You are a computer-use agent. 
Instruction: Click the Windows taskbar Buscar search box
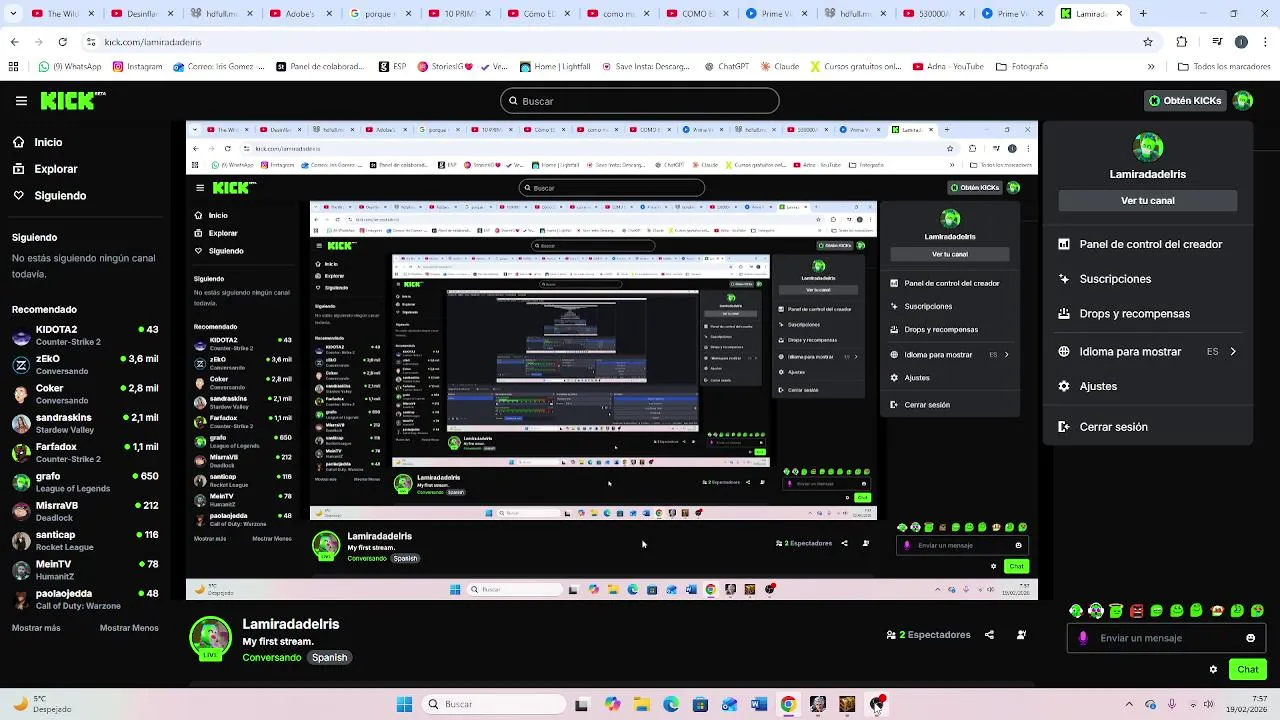coord(494,704)
